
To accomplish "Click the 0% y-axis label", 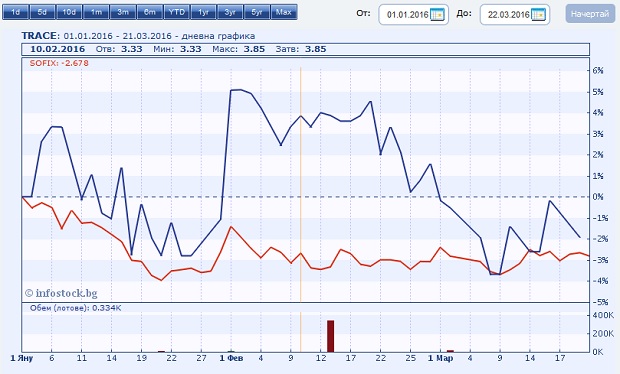I will 598,197.
